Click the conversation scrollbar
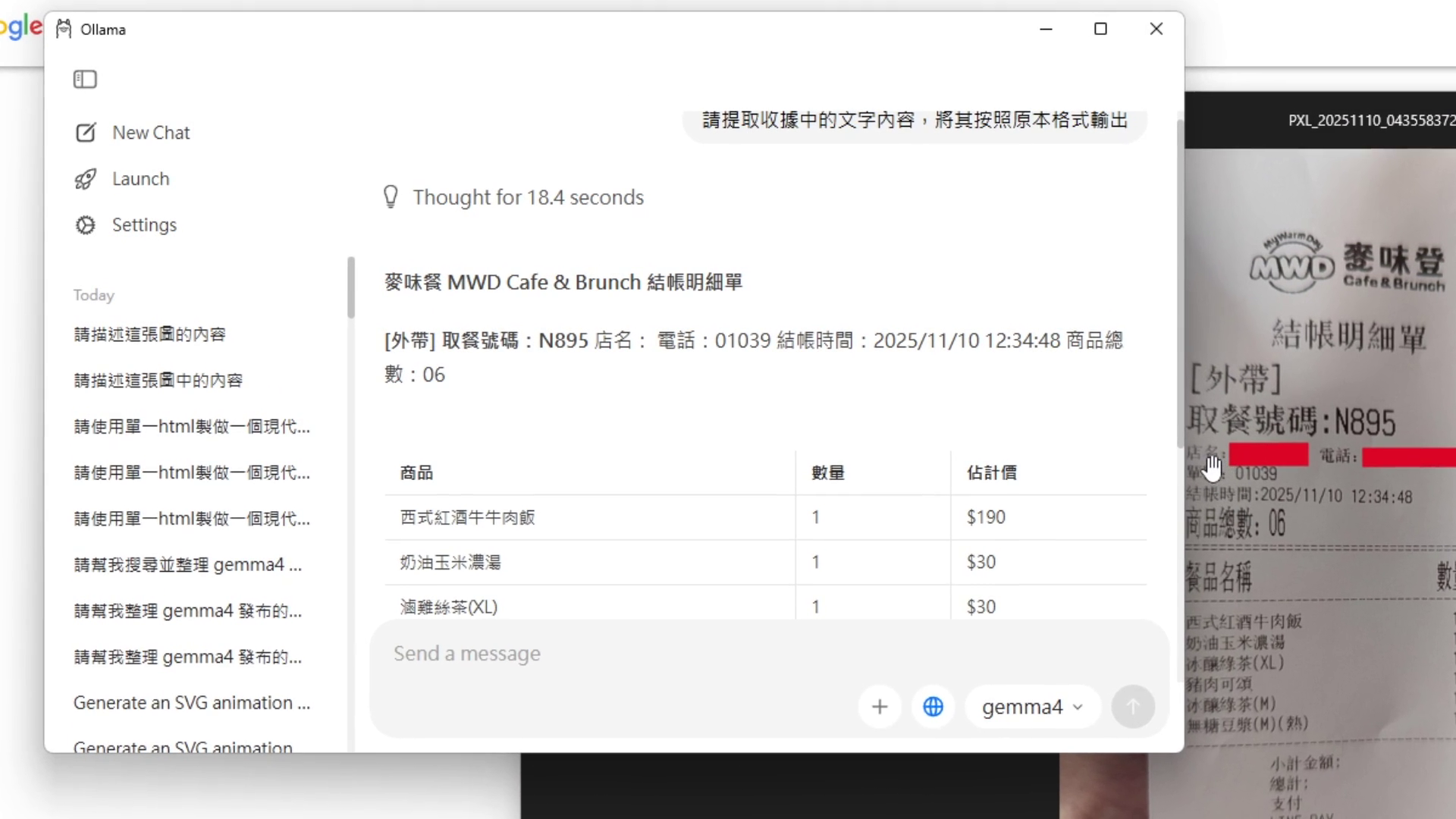This screenshot has height=819, width=1456. [x=1179, y=282]
